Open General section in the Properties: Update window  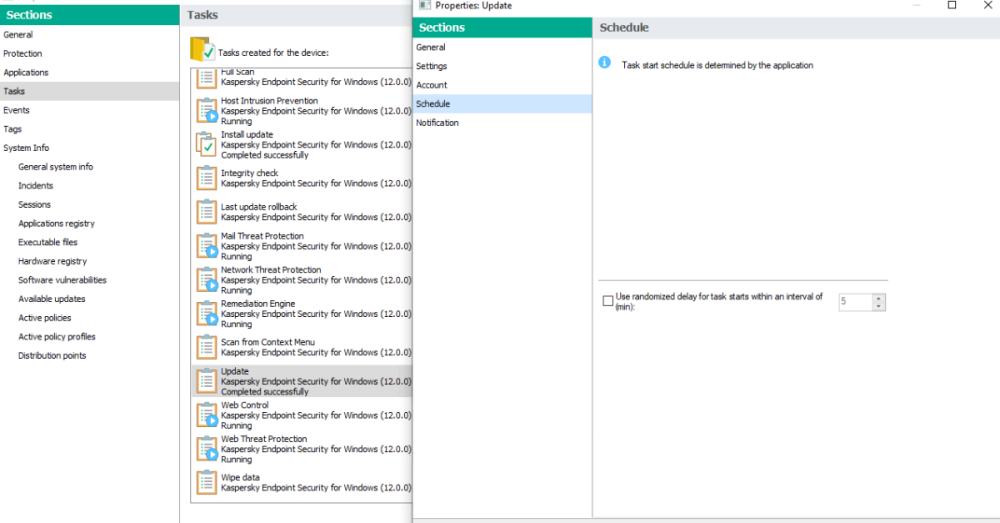pos(503,47)
